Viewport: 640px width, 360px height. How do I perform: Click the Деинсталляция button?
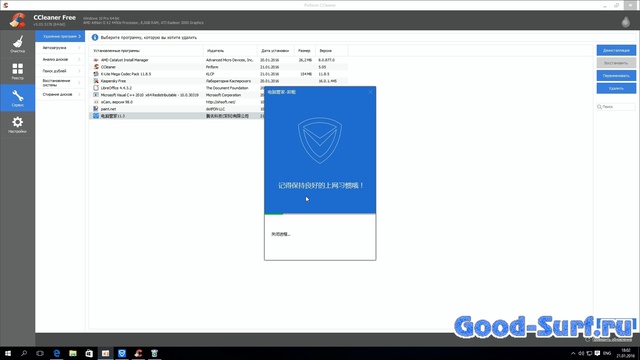pyautogui.click(x=616, y=50)
